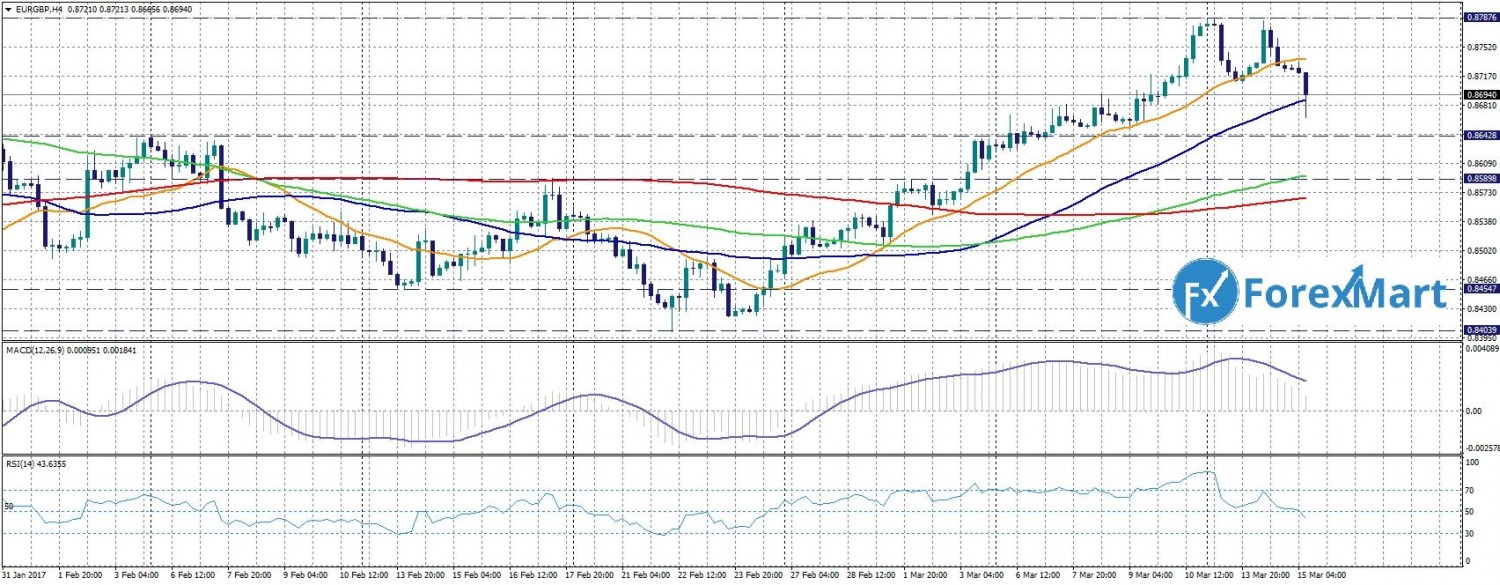Viewport: 1500px width, 585px height.
Task: Click the last blue bearish candlestick
Action: click(1306, 85)
